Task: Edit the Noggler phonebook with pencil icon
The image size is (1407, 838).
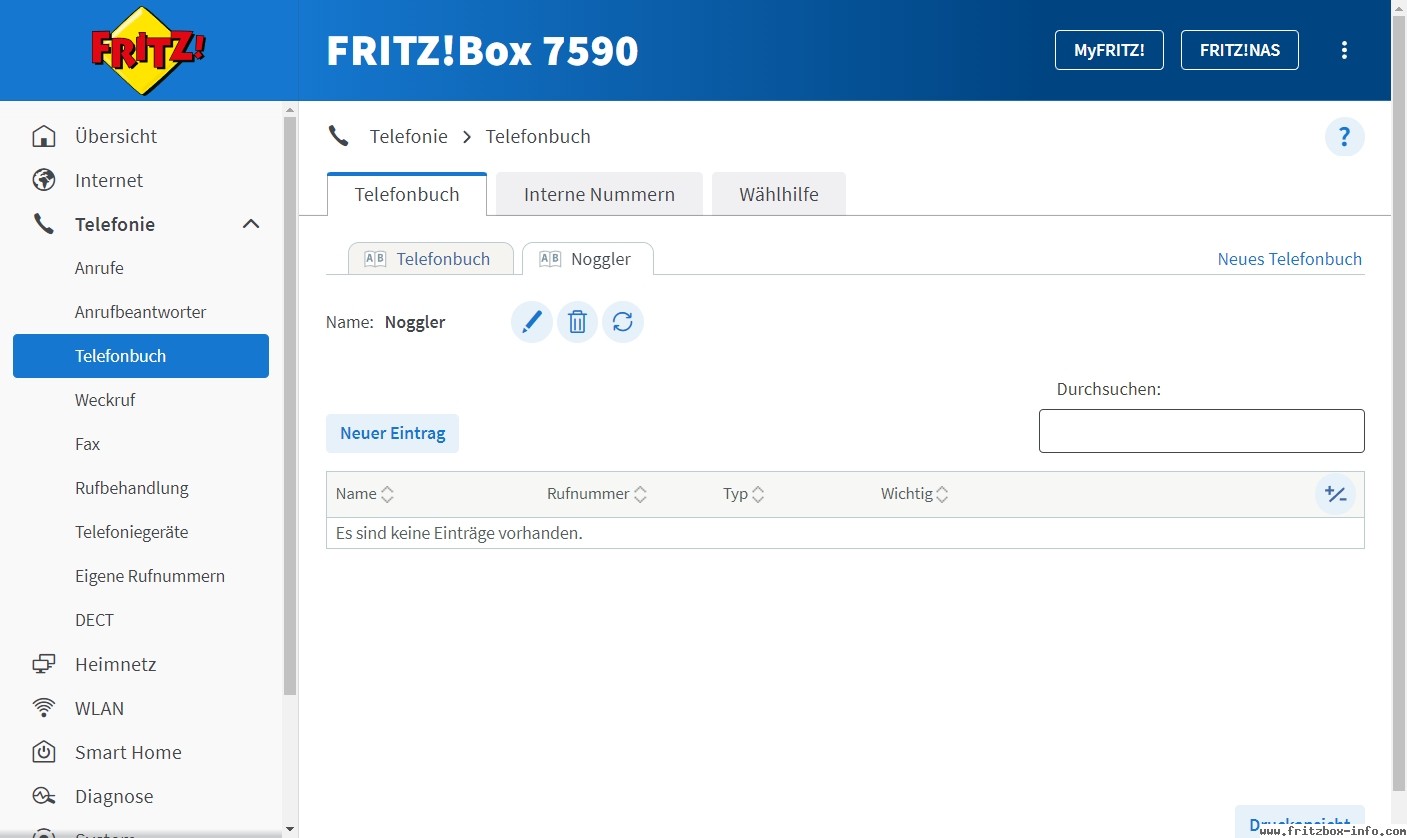Action: coord(532,322)
